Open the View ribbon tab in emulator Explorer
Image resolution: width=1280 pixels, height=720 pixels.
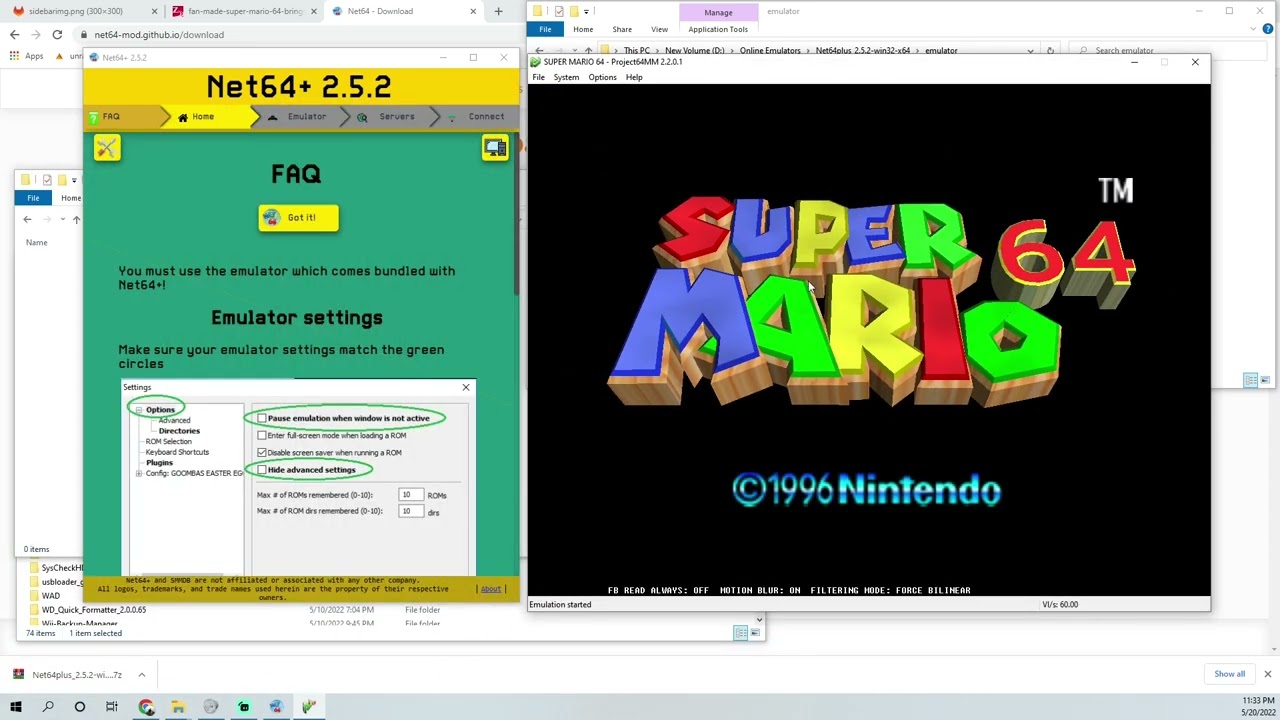click(x=659, y=29)
